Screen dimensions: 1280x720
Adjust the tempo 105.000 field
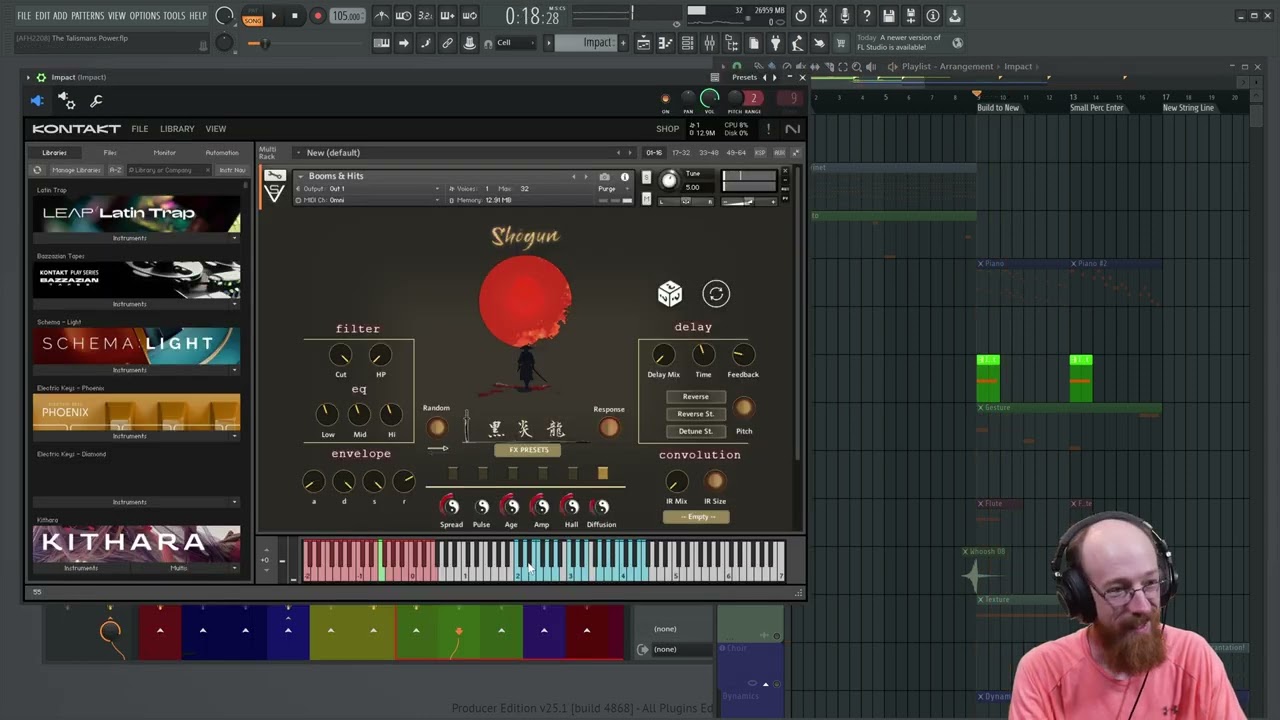tap(348, 16)
